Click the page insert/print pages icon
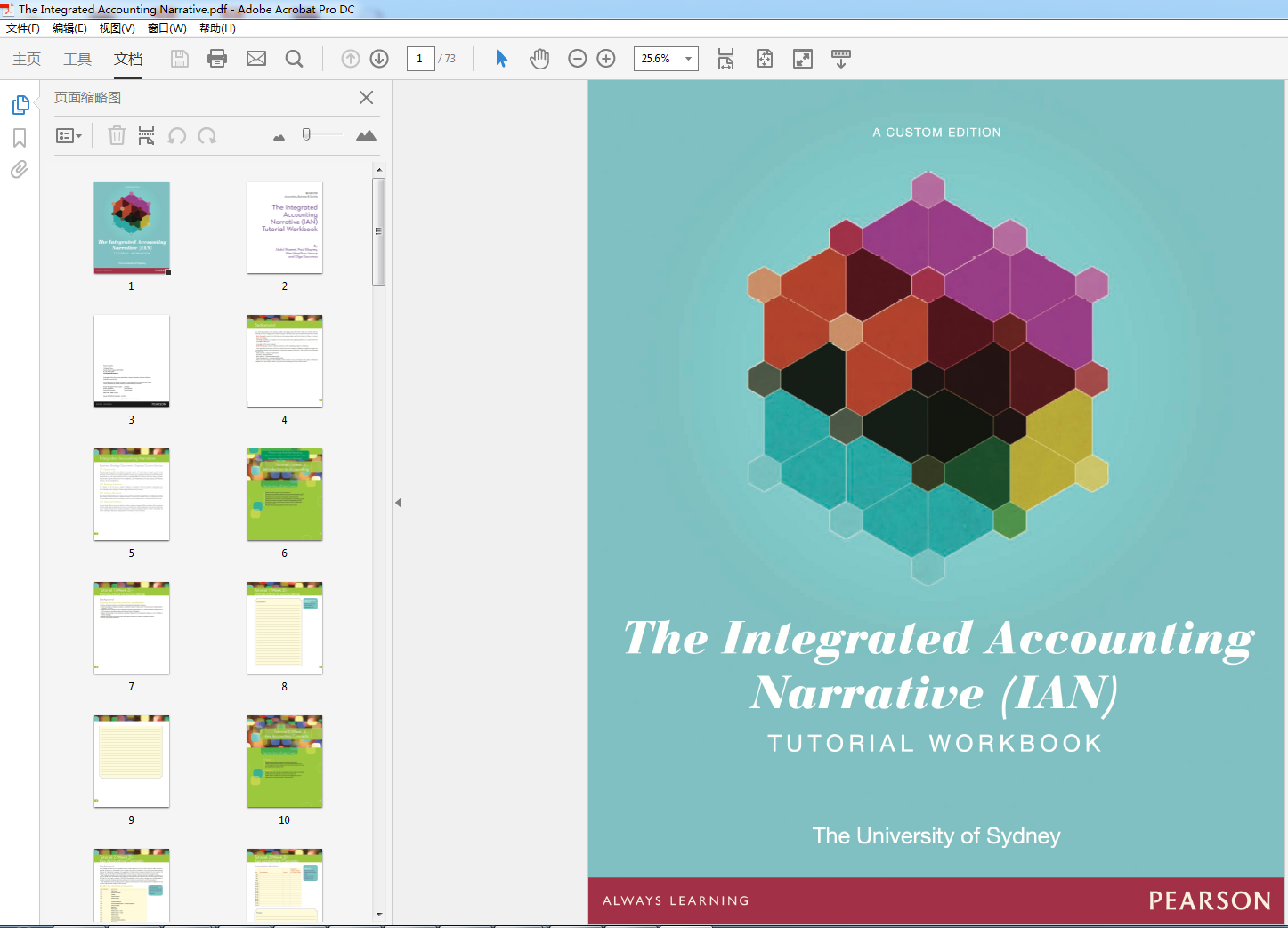Screen dimensions: 1288x928 pyautogui.click(x=147, y=135)
